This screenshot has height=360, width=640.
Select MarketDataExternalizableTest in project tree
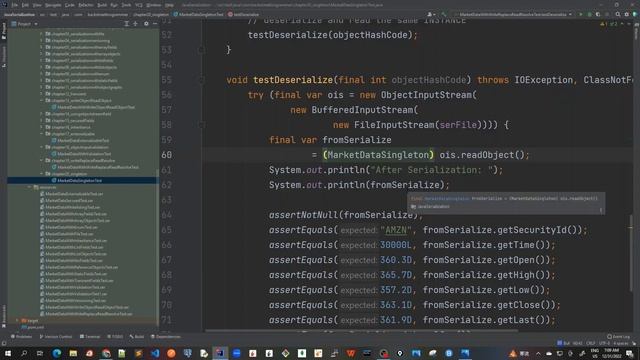point(83,140)
